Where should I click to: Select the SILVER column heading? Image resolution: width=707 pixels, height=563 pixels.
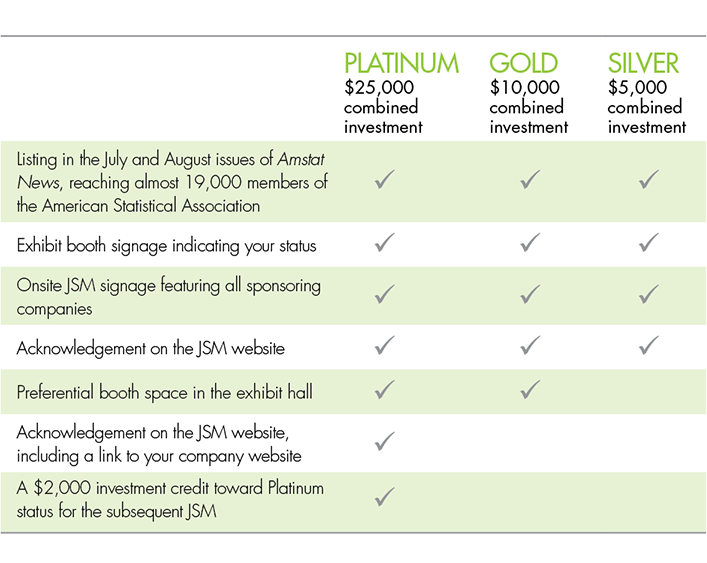pos(643,63)
